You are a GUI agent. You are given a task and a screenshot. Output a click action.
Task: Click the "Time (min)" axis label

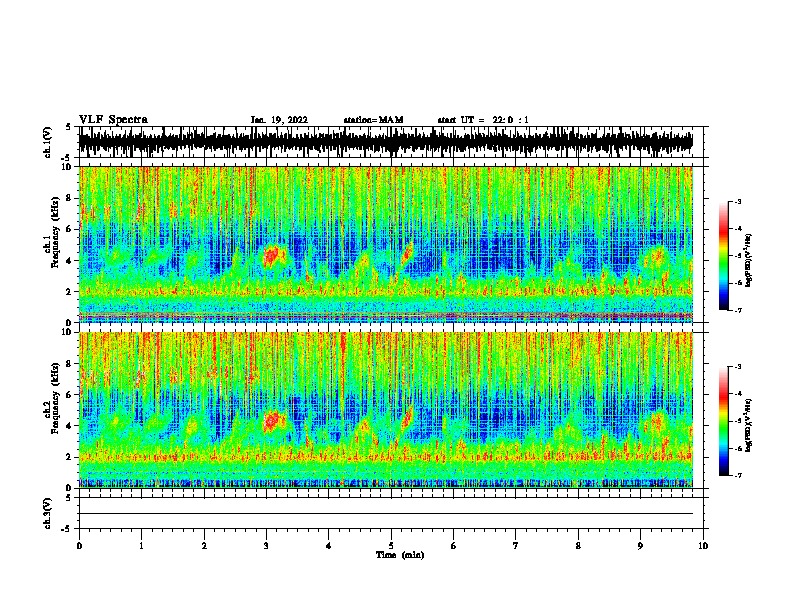point(400,555)
